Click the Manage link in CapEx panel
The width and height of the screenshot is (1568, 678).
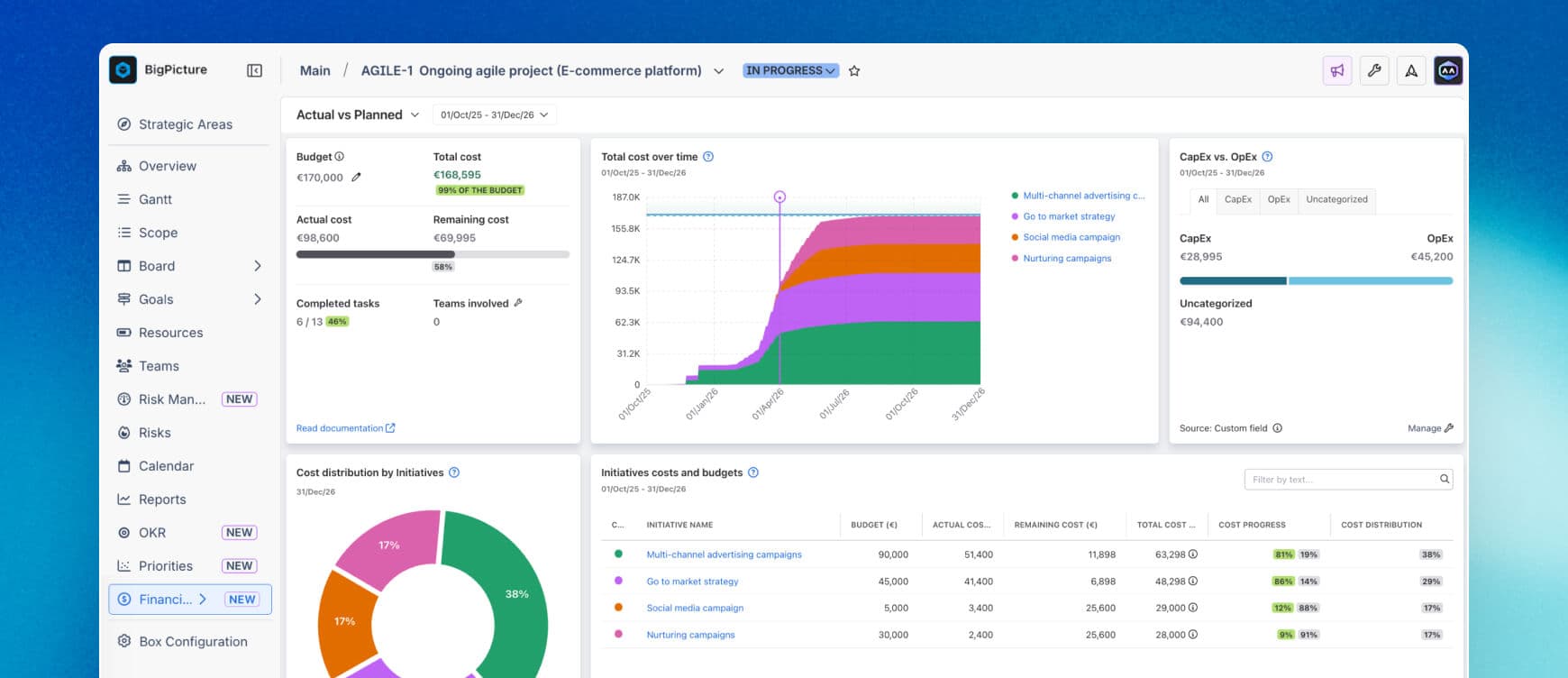click(x=1430, y=428)
